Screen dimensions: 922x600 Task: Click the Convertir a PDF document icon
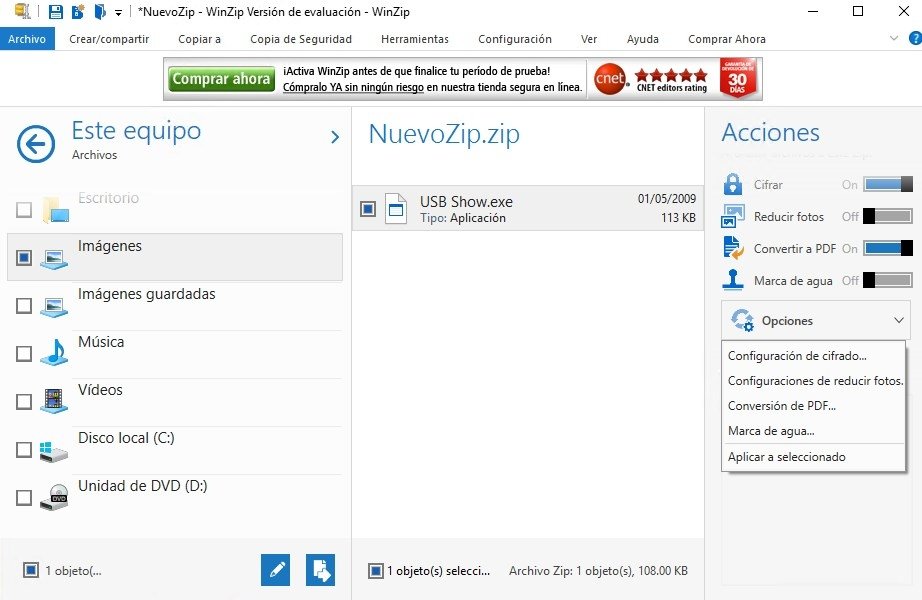pos(733,248)
